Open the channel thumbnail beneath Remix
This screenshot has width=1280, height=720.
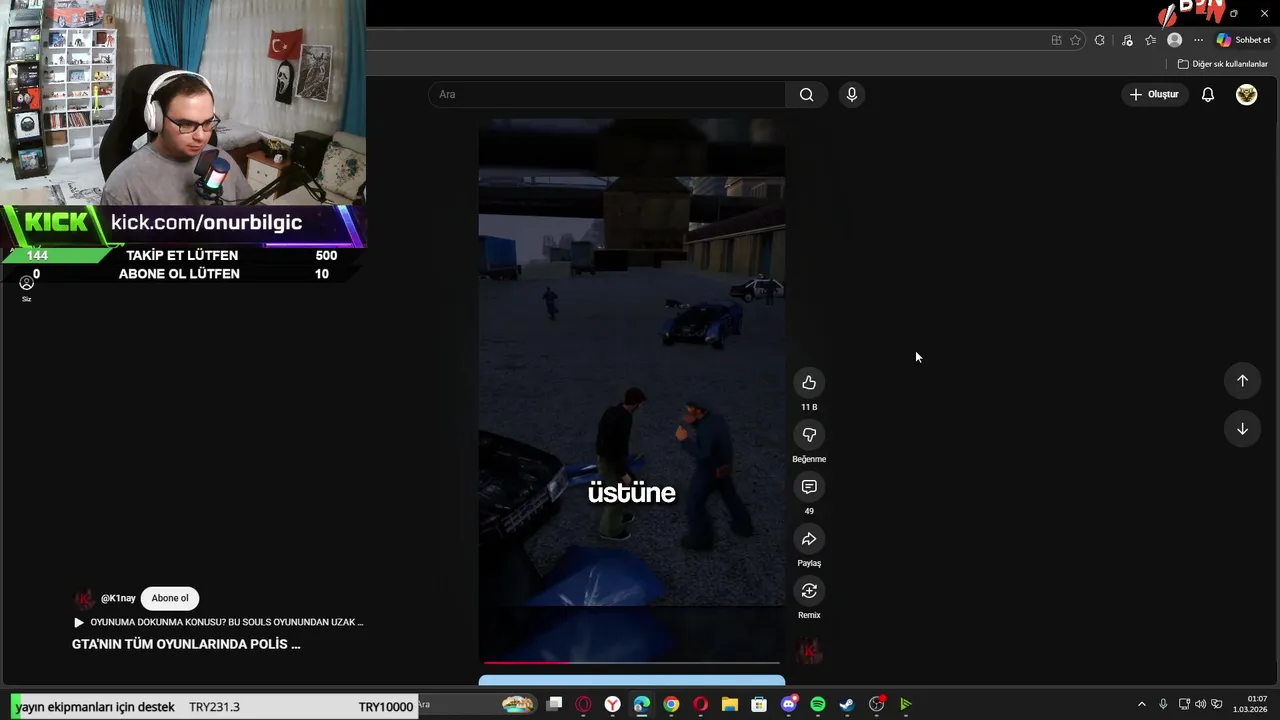click(809, 651)
